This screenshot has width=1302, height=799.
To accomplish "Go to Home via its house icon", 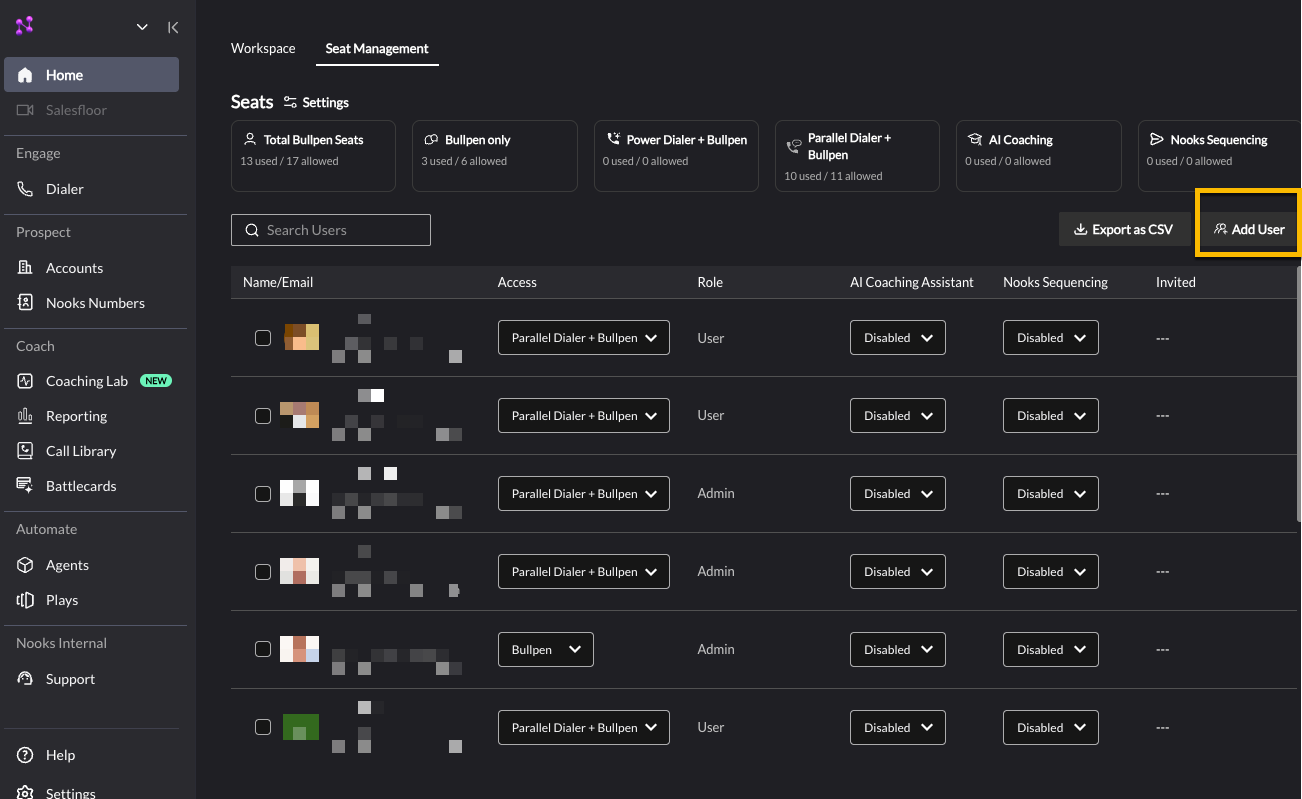I will tap(25, 75).
